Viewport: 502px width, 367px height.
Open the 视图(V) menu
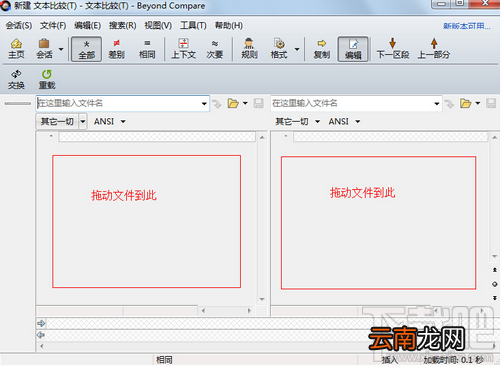[158, 25]
